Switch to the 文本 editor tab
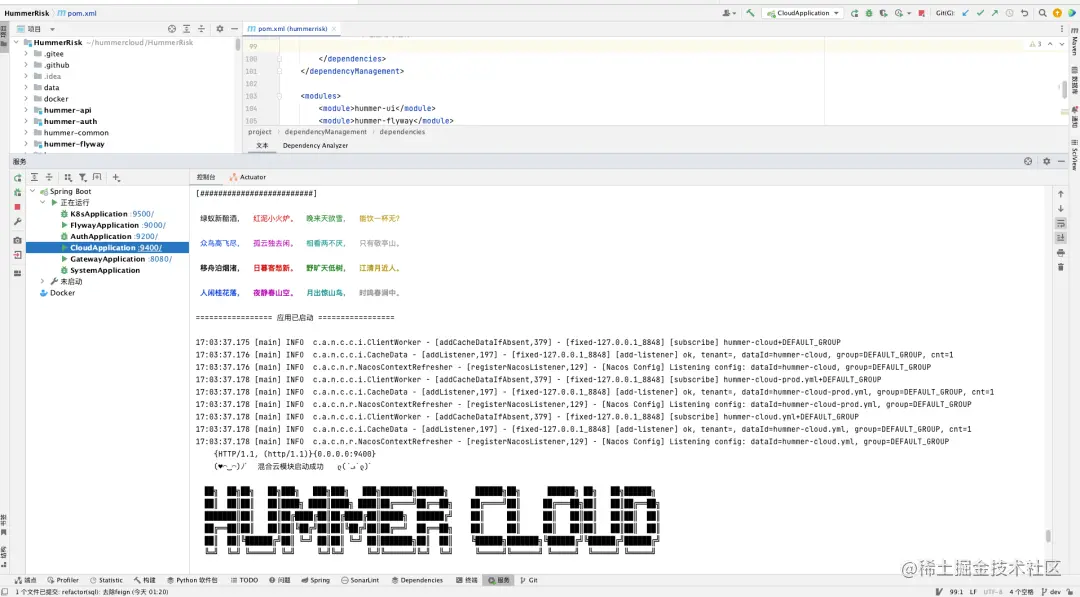This screenshot has height=597, width=1080. click(262, 145)
